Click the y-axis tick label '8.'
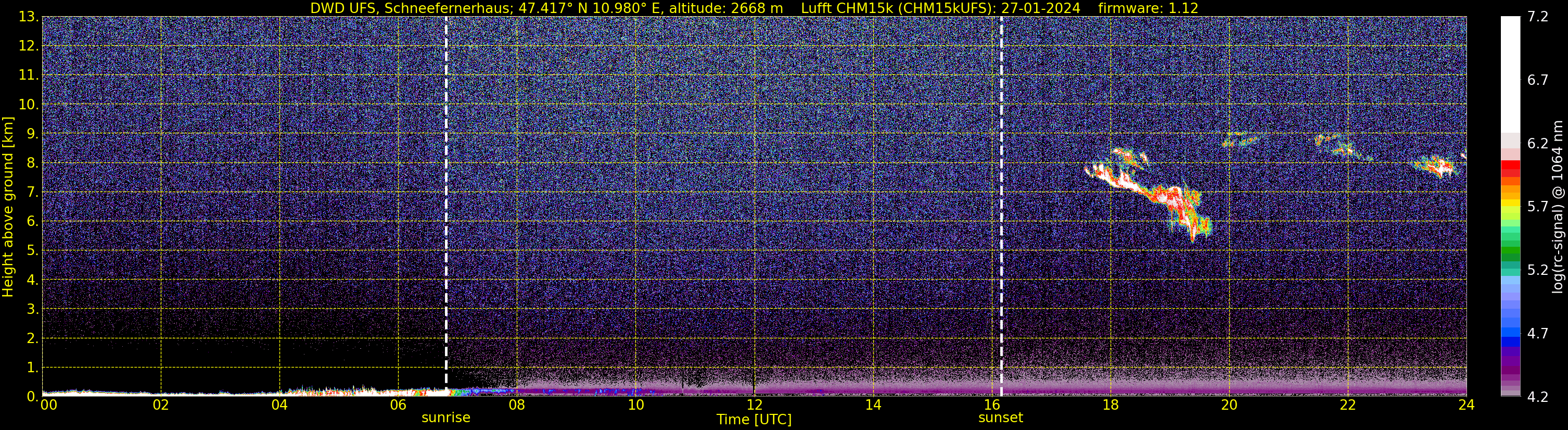This screenshot has height=430, width=1568. pyautogui.click(x=32, y=162)
